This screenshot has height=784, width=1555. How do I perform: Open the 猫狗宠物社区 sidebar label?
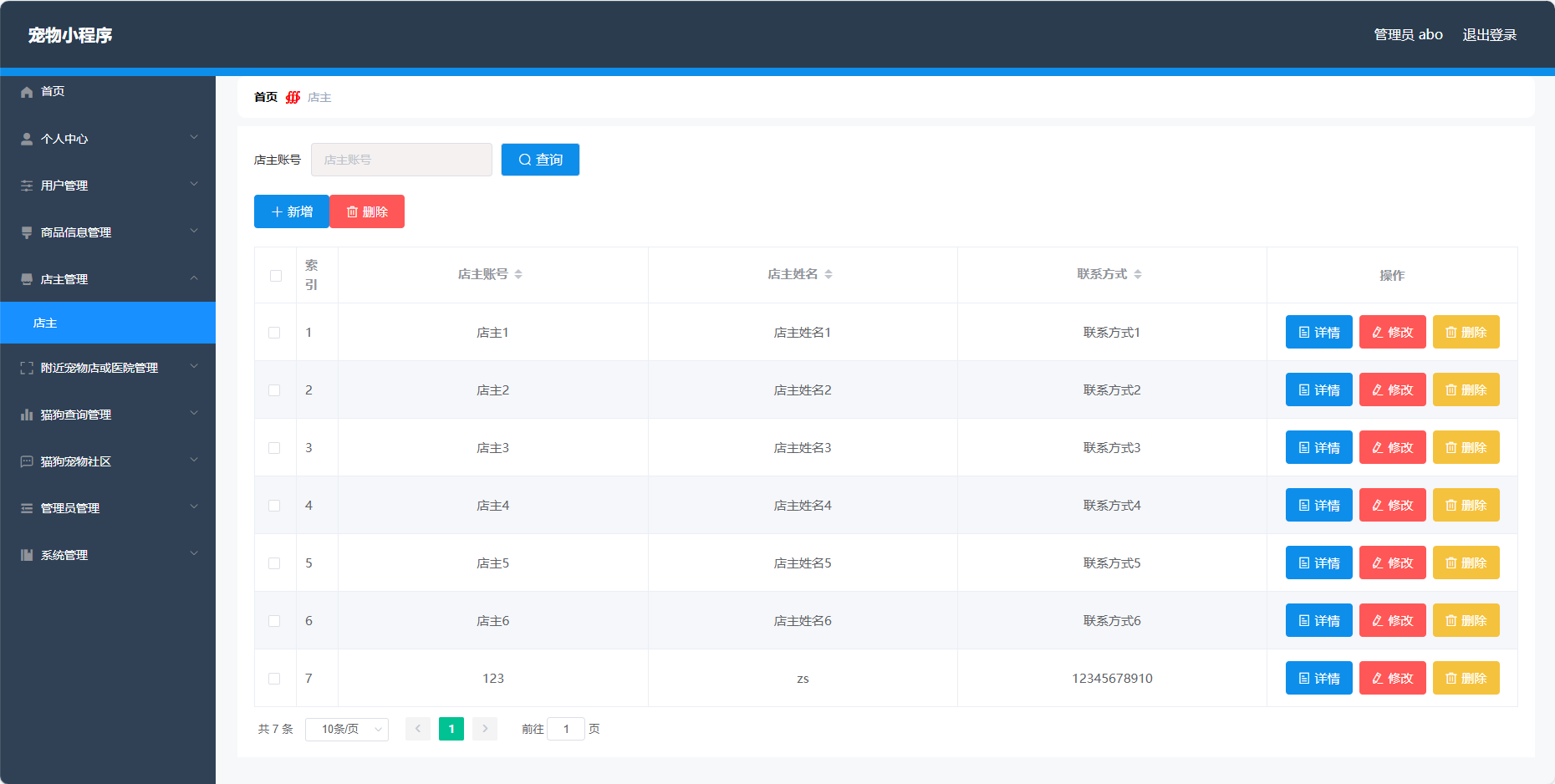tap(76, 461)
